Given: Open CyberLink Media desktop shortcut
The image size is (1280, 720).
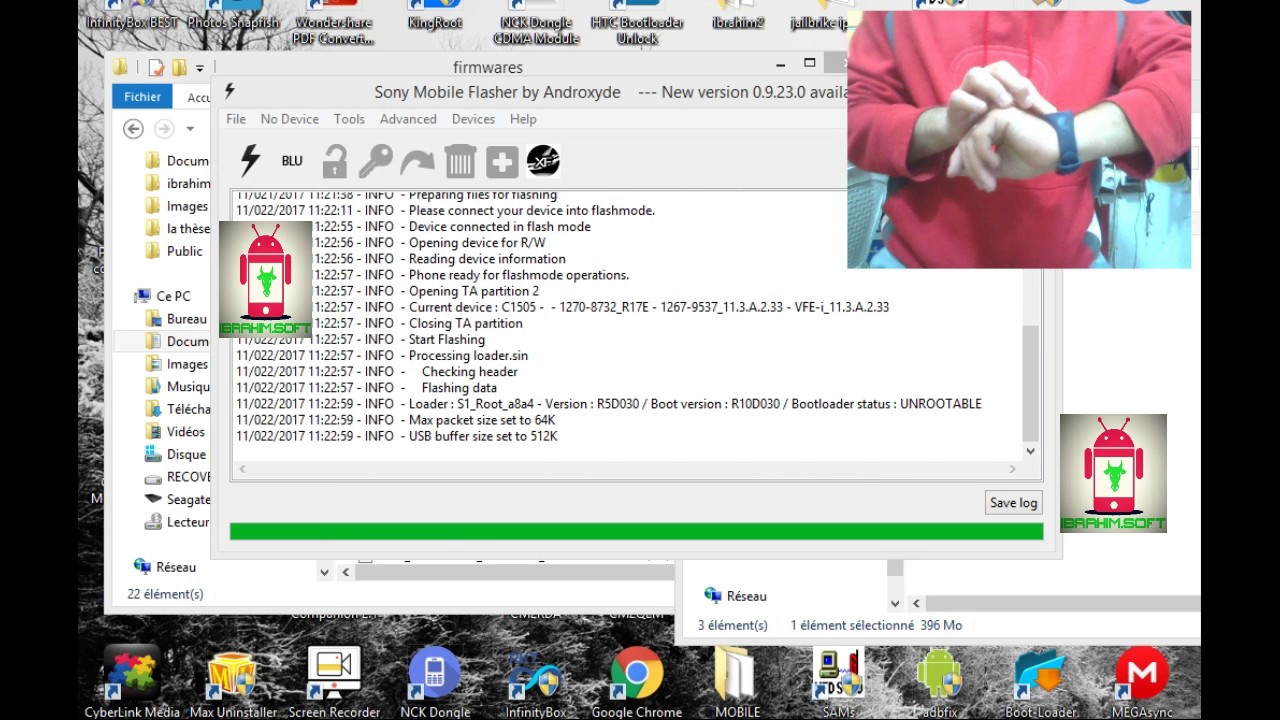Looking at the screenshot, I should tap(132, 683).
